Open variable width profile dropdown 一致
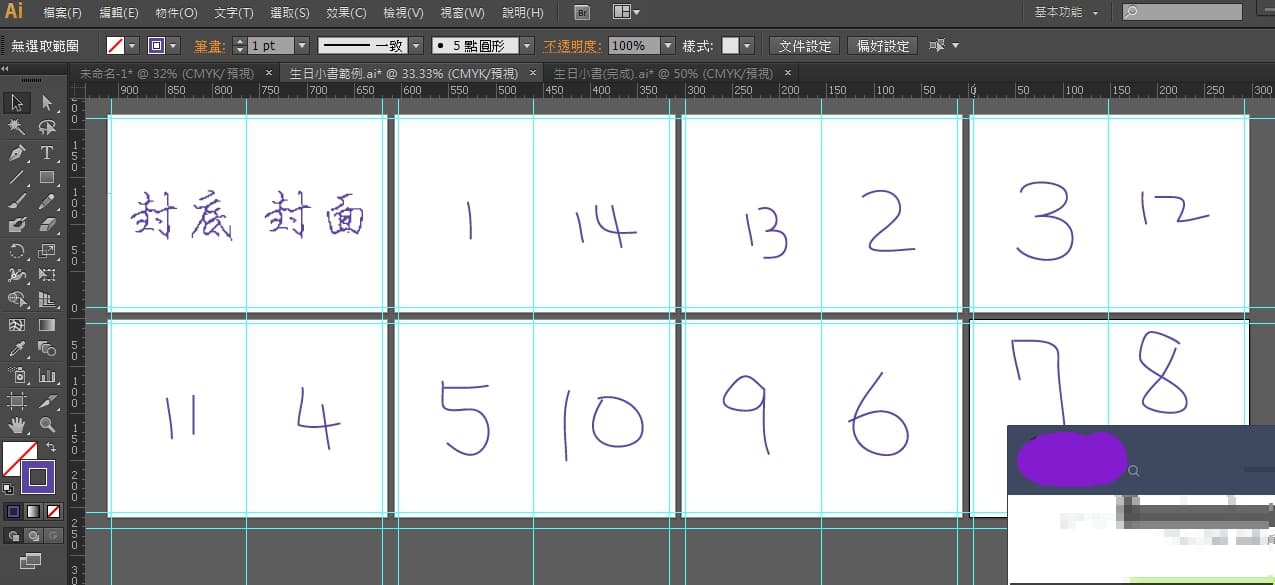The height and width of the screenshot is (585, 1275). point(416,46)
